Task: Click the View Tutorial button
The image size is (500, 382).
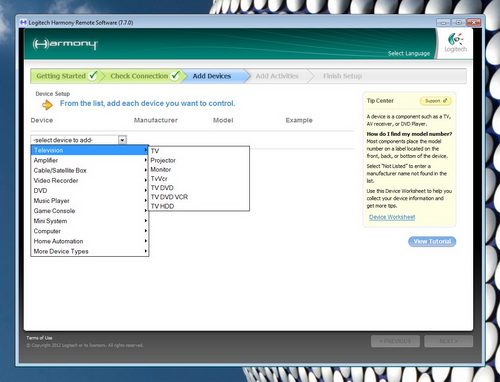Action: coord(432,241)
